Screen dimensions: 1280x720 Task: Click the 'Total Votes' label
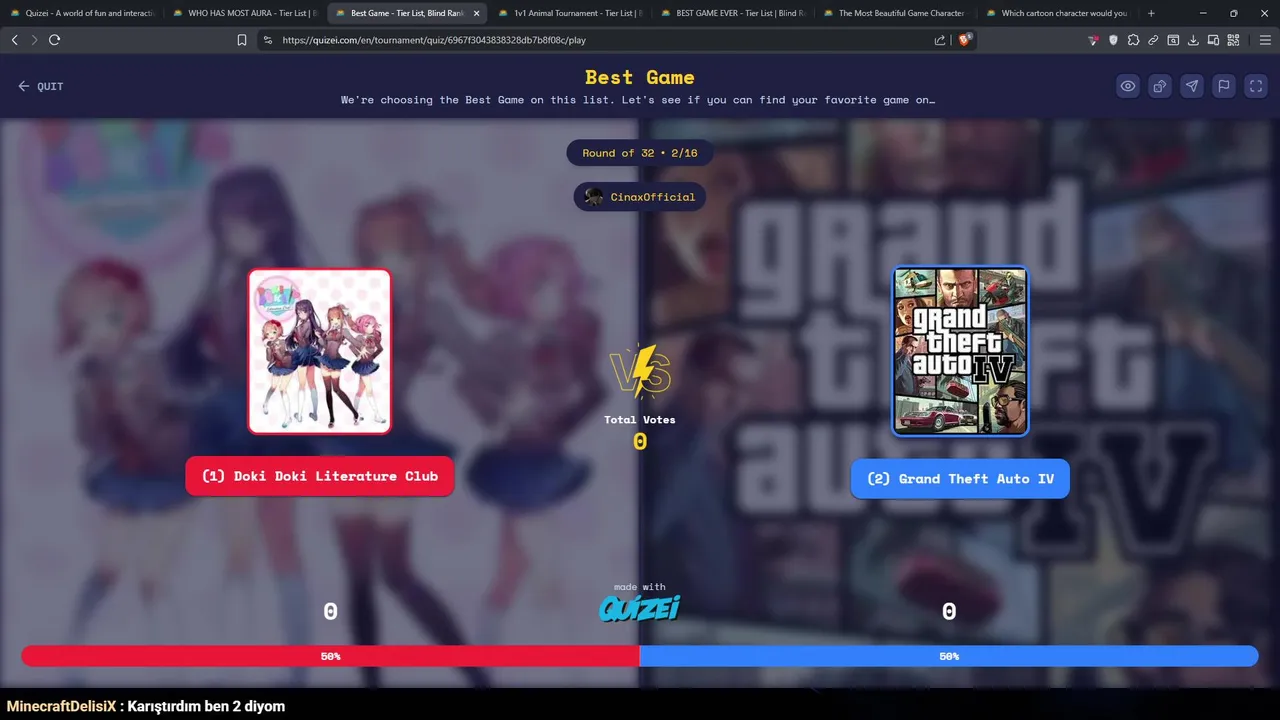640,420
